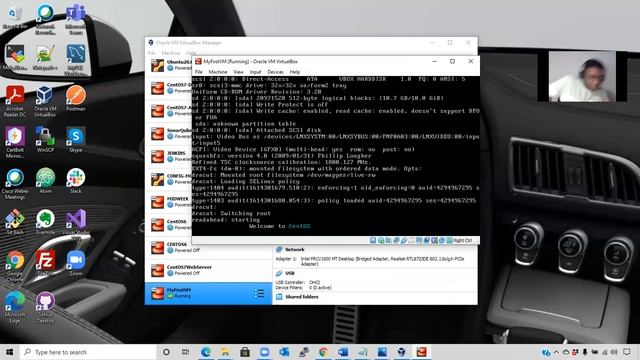
Task: Click the Right Ctrl host key indicator
Action: click(x=462, y=240)
